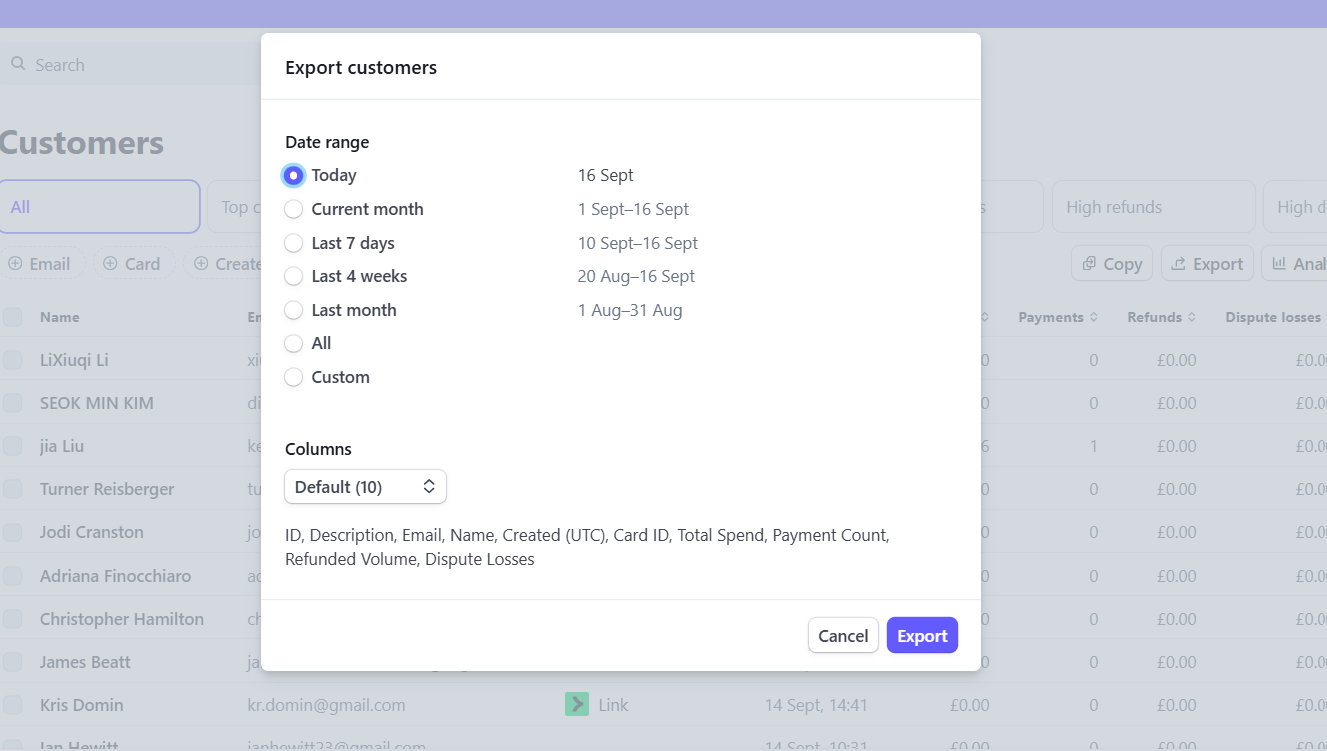The width and height of the screenshot is (1327, 751).
Task: Open the Default (10) columns dropdown
Action: (x=365, y=487)
